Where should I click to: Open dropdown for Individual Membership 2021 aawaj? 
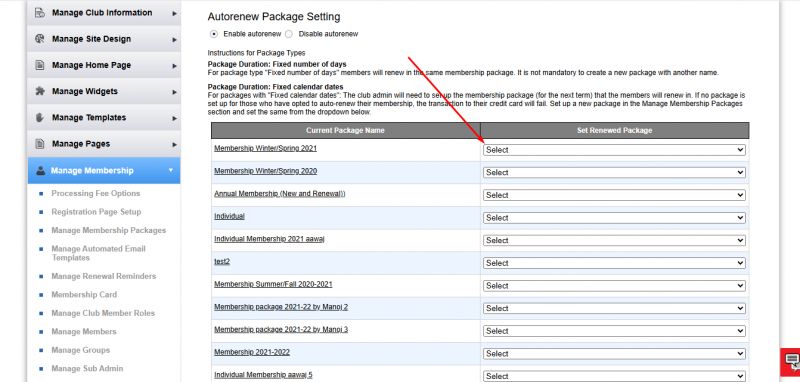pyautogui.click(x=614, y=240)
